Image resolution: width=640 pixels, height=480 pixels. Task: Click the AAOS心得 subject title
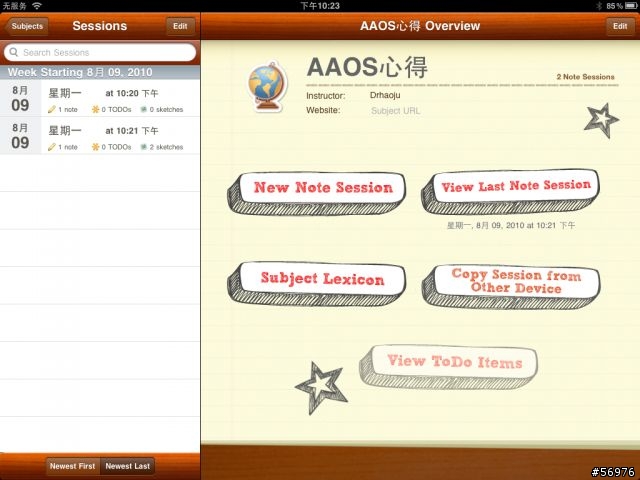(x=367, y=68)
